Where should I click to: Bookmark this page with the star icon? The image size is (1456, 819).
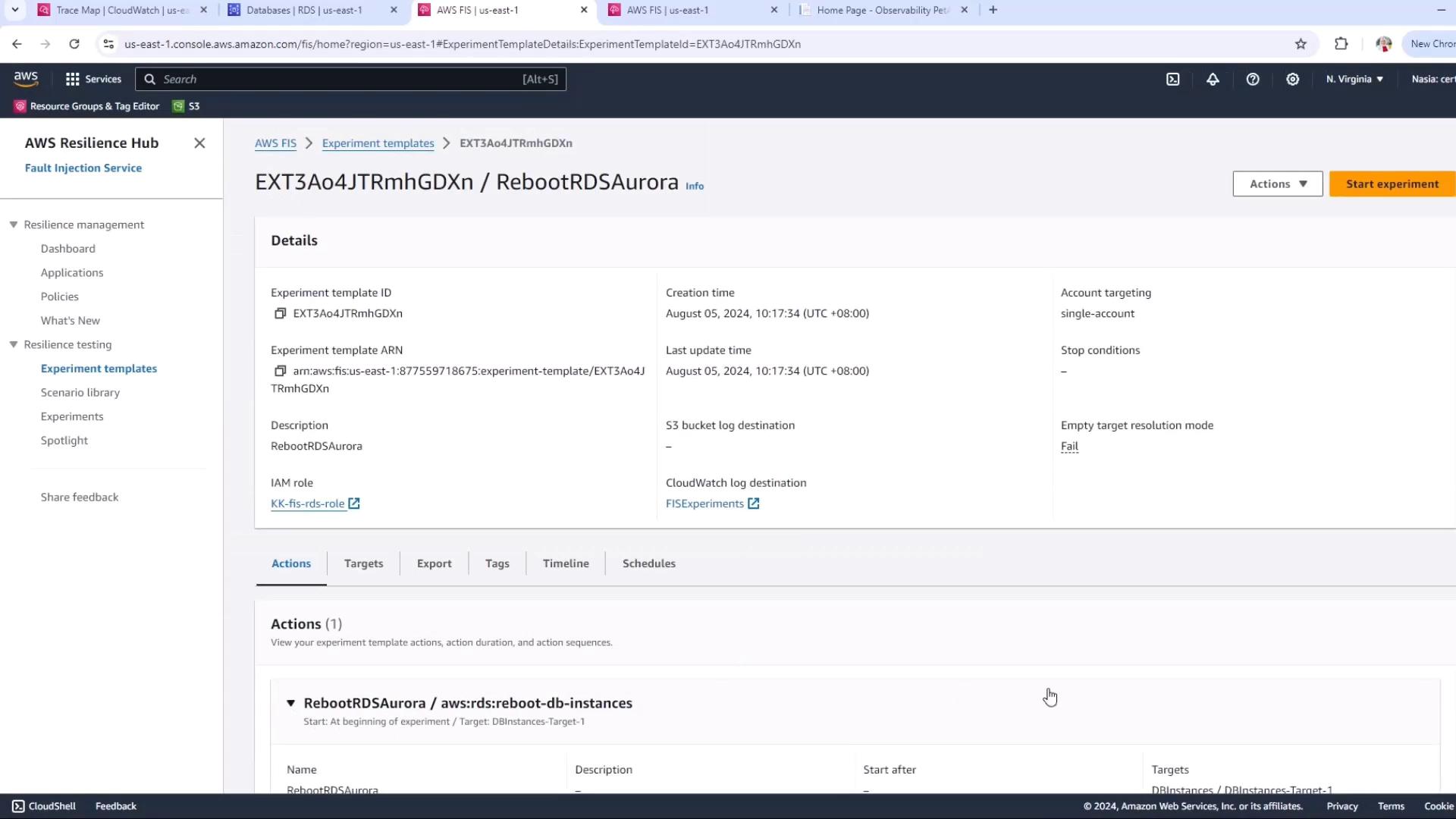click(1301, 44)
